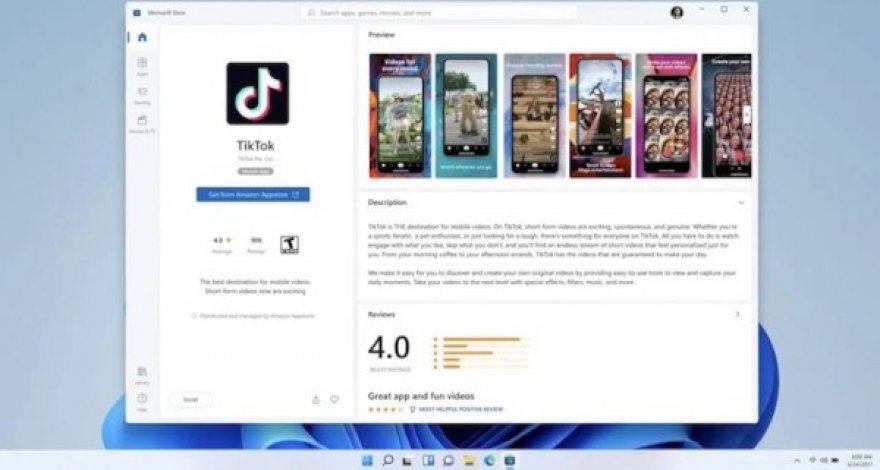Open the taskbar clock and date

tap(861, 460)
